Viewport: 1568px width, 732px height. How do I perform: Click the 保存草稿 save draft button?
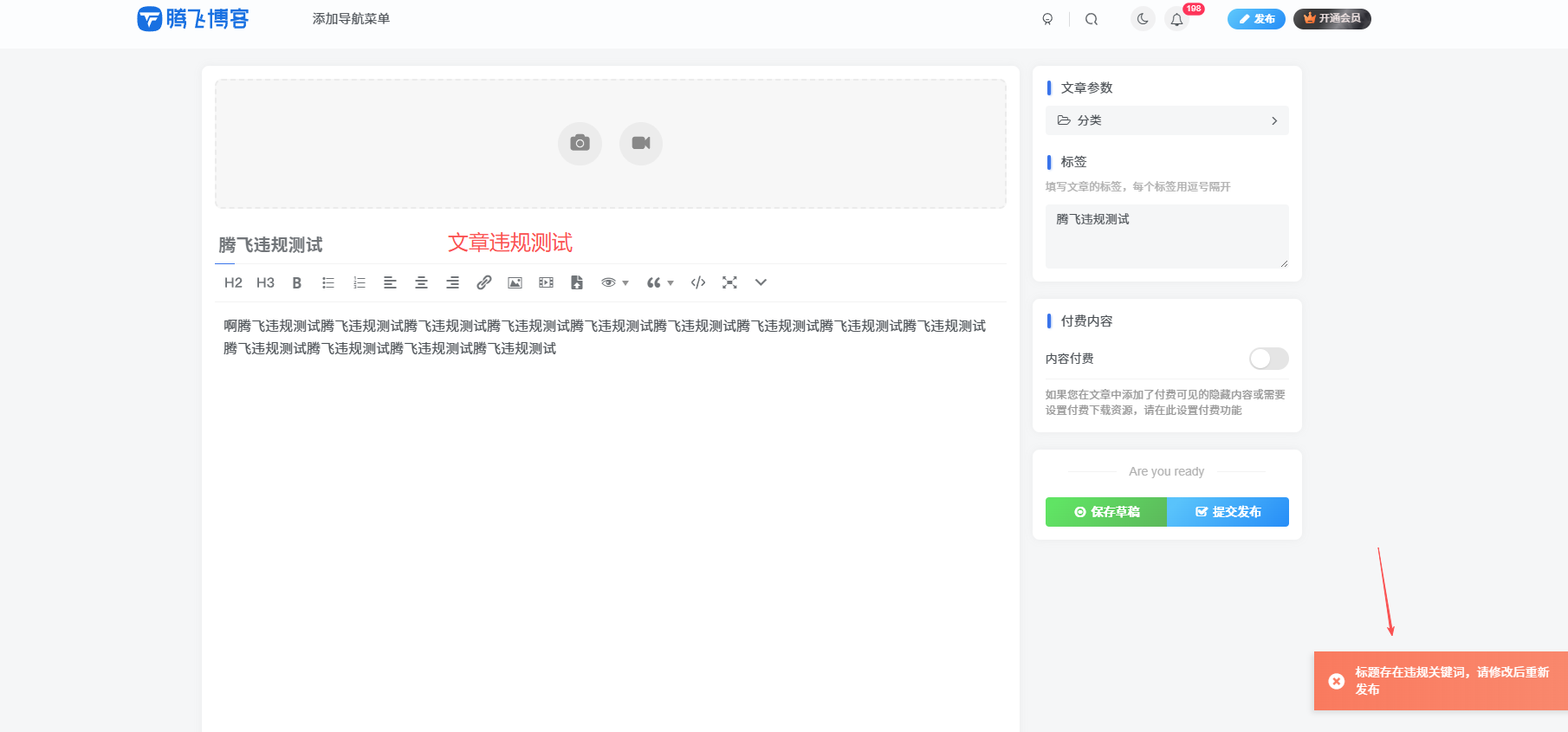click(1106, 512)
